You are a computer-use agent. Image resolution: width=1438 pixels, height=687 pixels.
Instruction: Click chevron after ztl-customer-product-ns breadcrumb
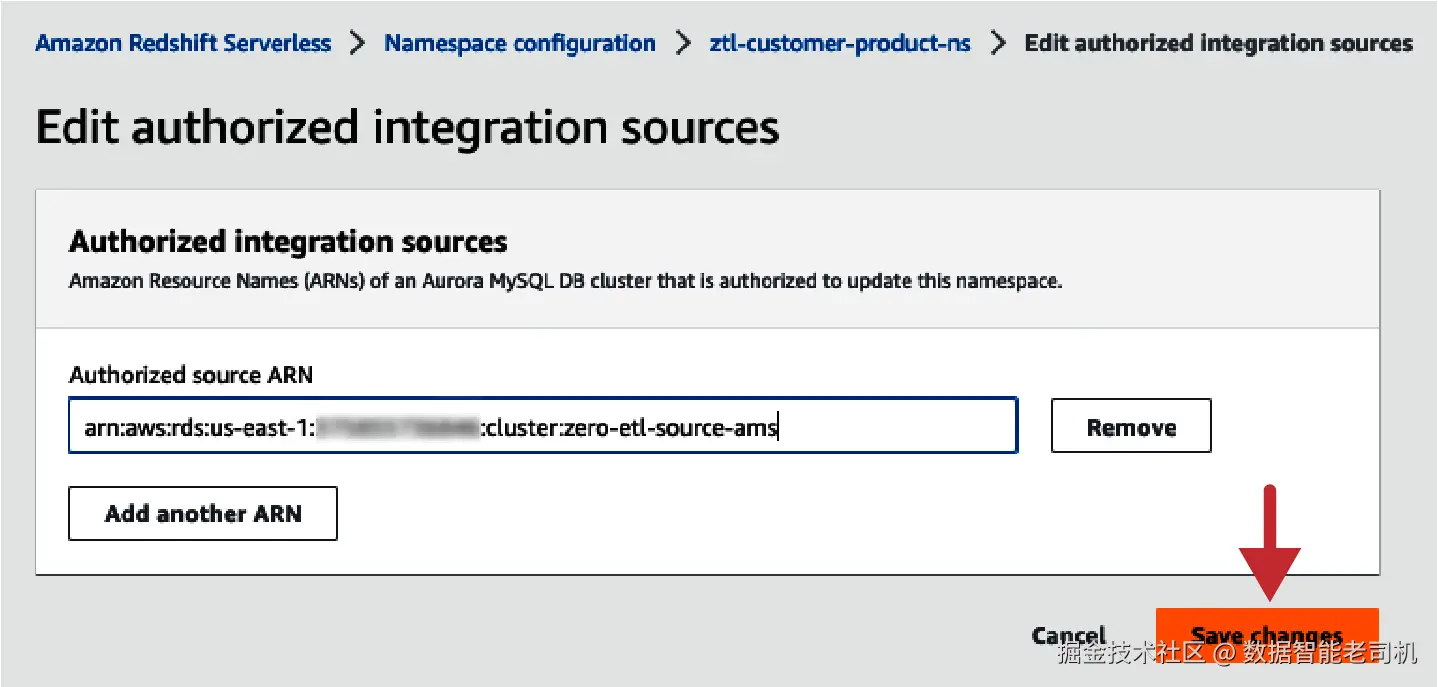click(x=997, y=44)
